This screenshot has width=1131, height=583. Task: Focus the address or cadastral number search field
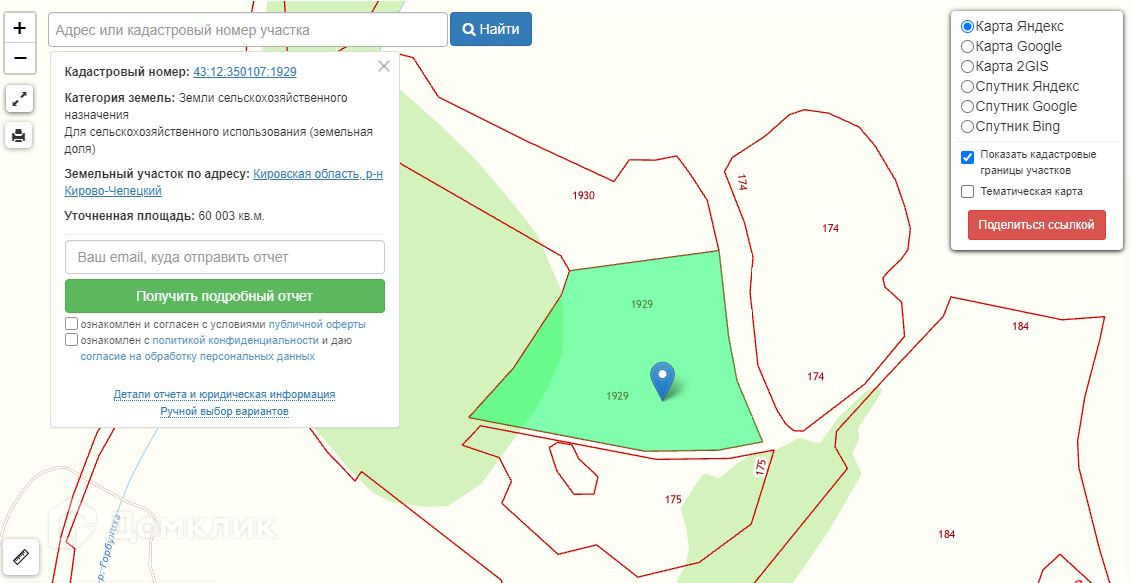tap(248, 30)
